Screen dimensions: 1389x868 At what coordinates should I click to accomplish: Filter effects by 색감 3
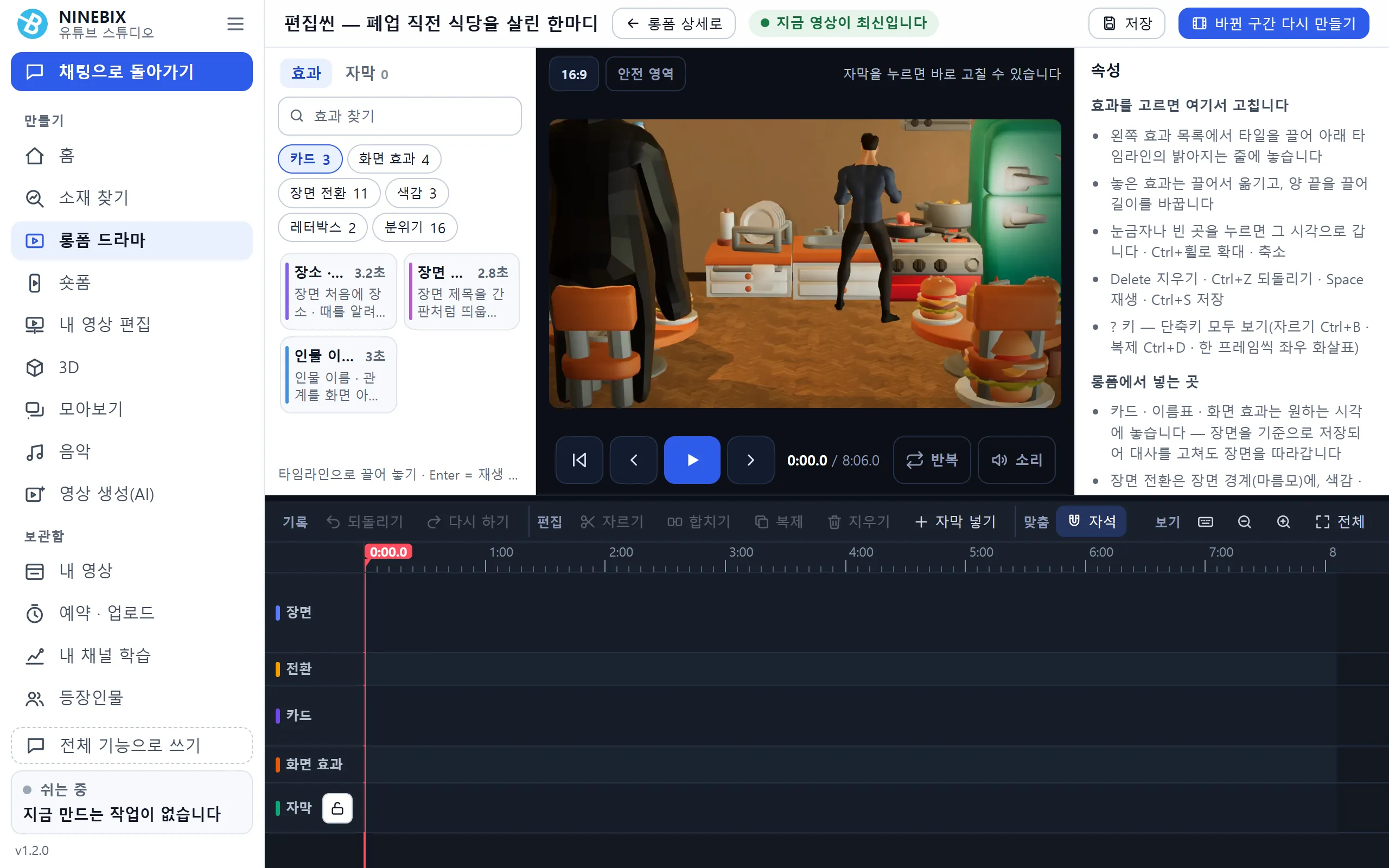pyautogui.click(x=417, y=193)
